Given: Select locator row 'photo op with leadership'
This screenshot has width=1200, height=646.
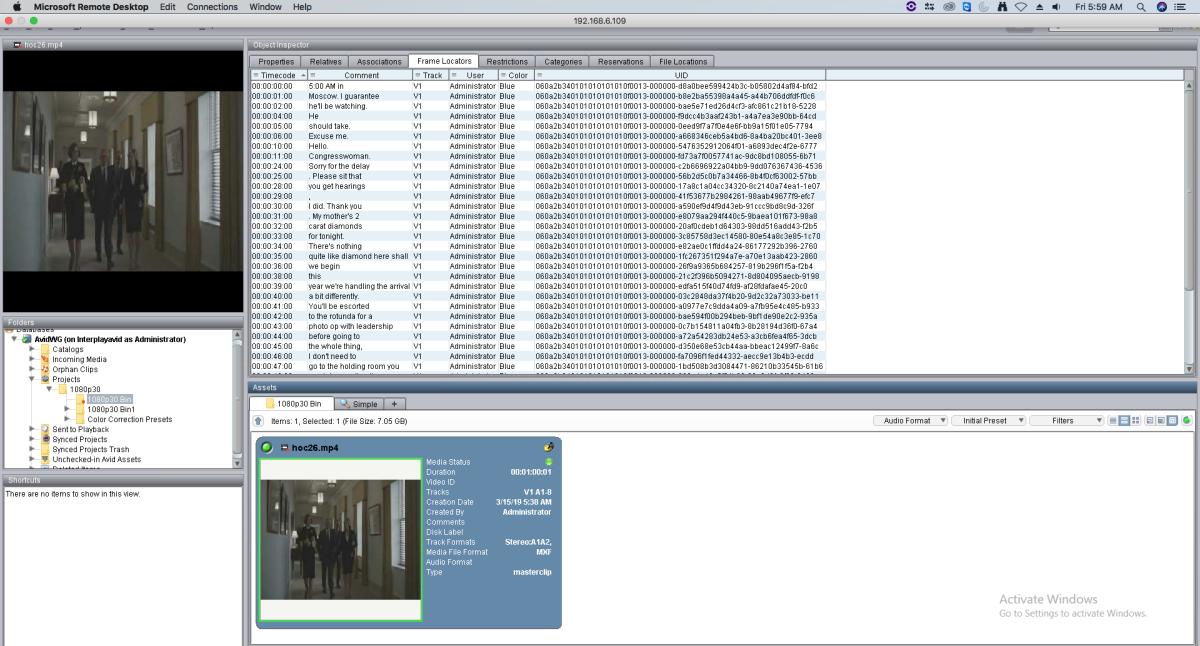Looking at the screenshot, I should 537,326.
